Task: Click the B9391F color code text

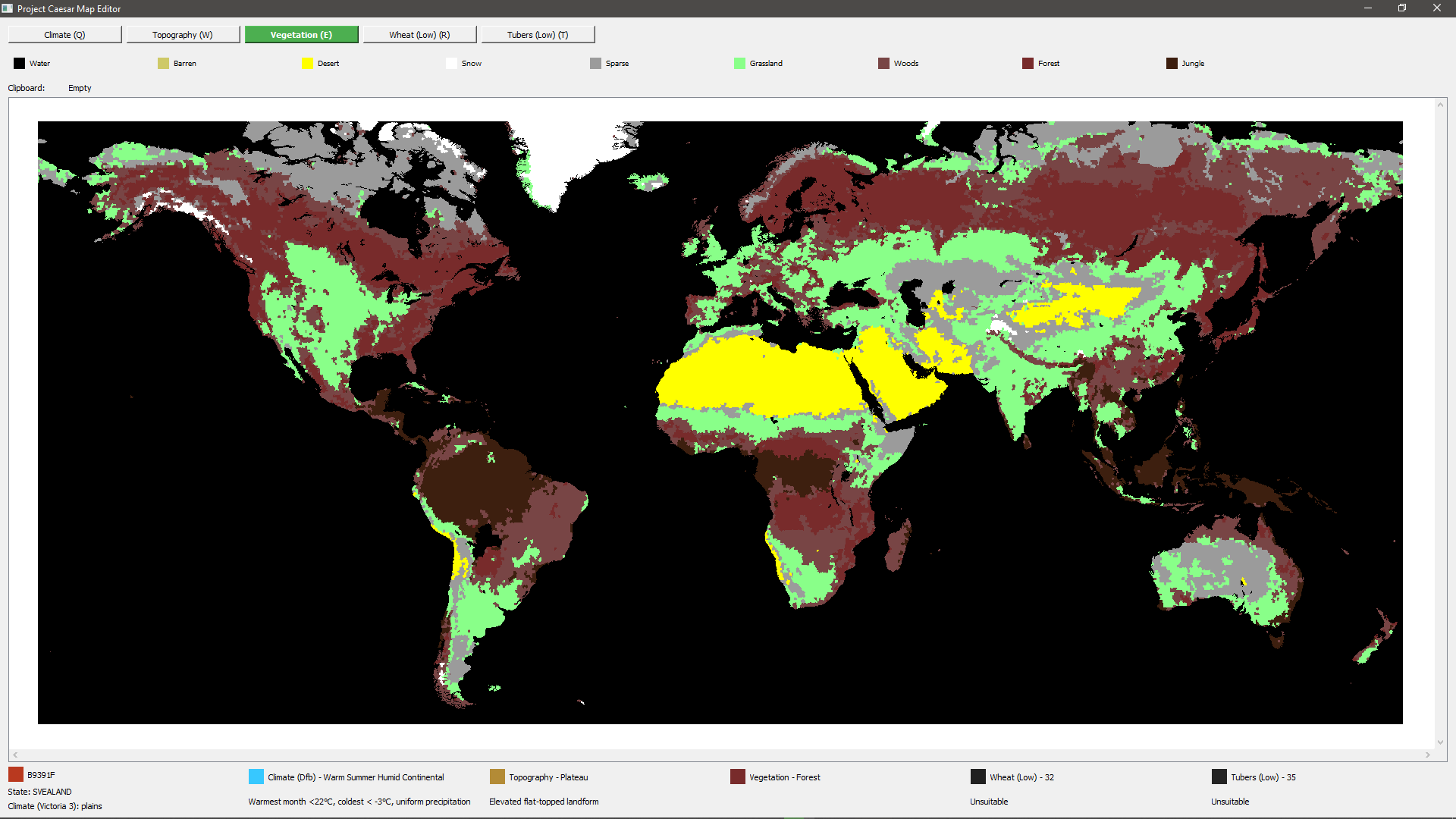Action: pos(41,775)
